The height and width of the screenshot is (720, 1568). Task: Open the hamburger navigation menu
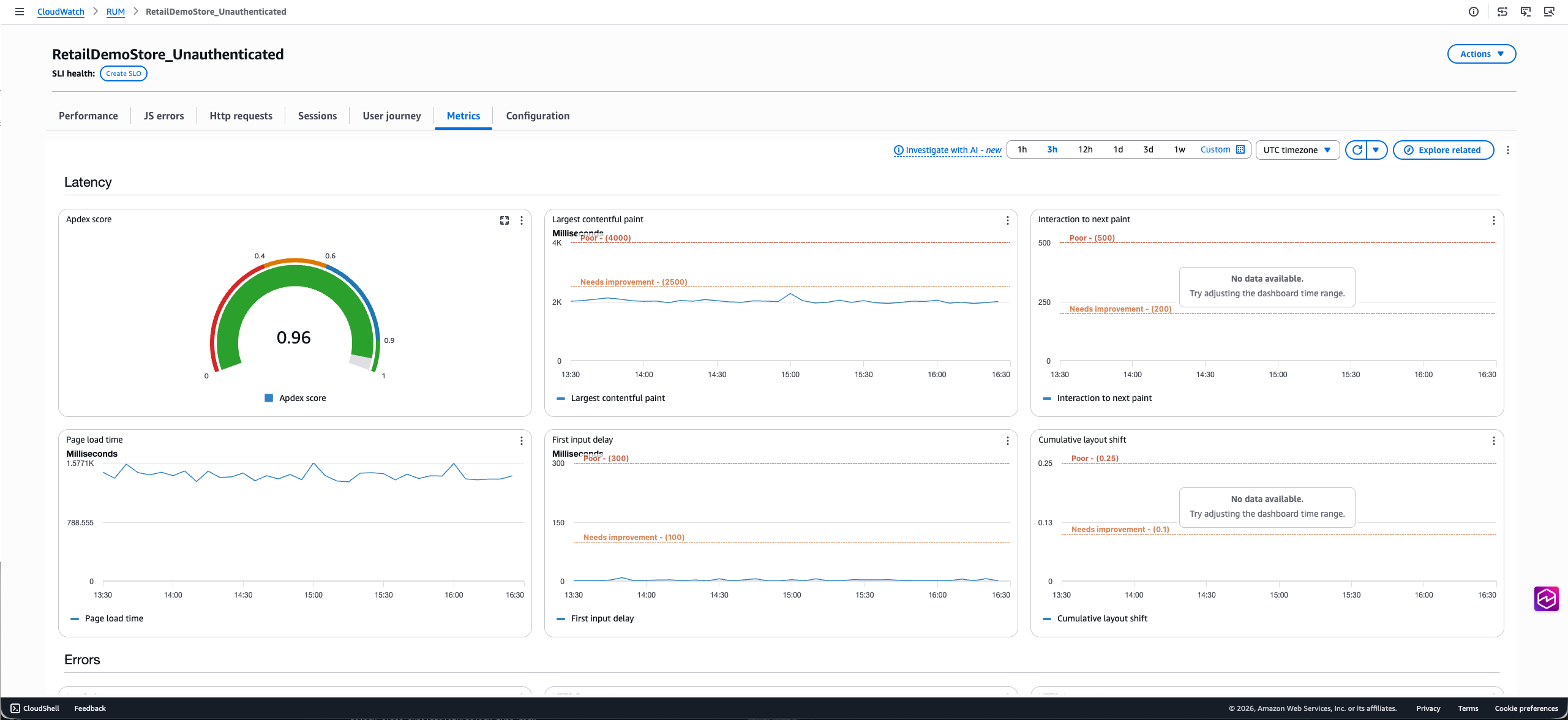click(20, 12)
